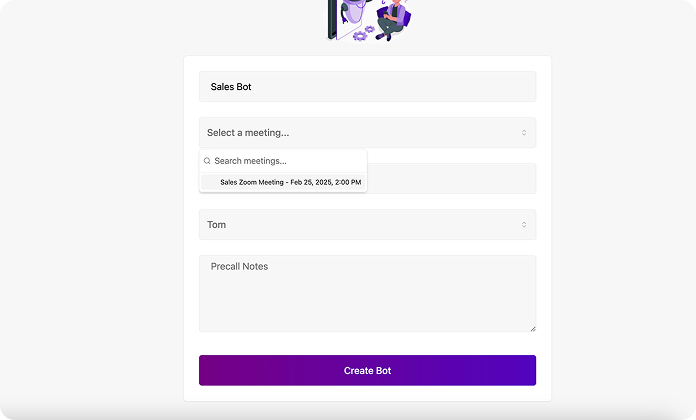Open the Select a meeting dropdown
The width and height of the screenshot is (696, 420).
(x=367, y=132)
